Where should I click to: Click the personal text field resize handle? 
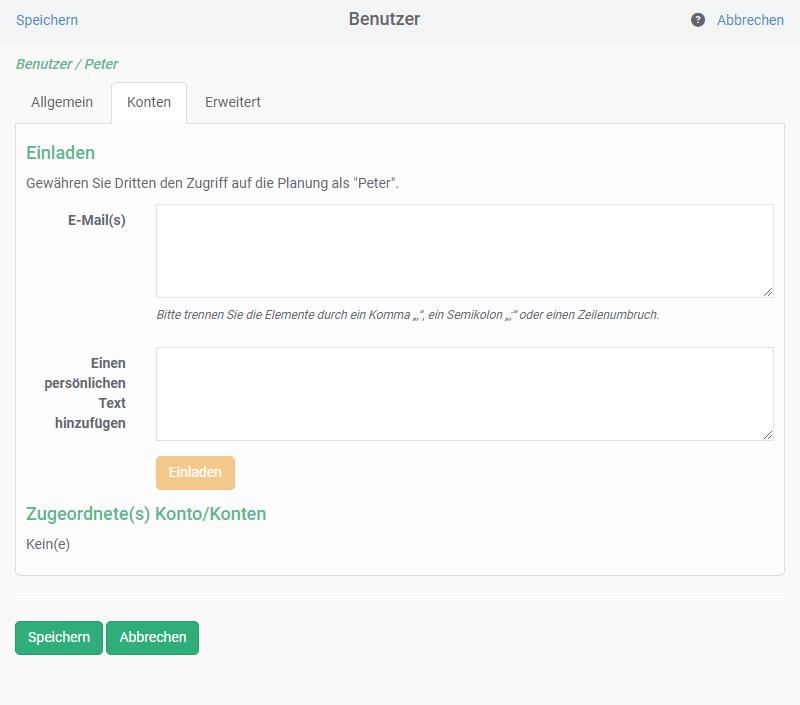[x=768, y=435]
